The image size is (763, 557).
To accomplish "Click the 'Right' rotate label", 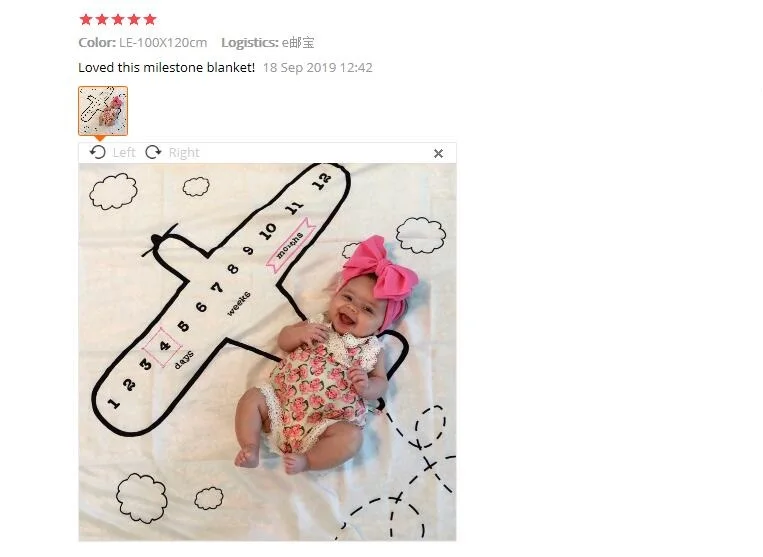I will pyautogui.click(x=184, y=153).
